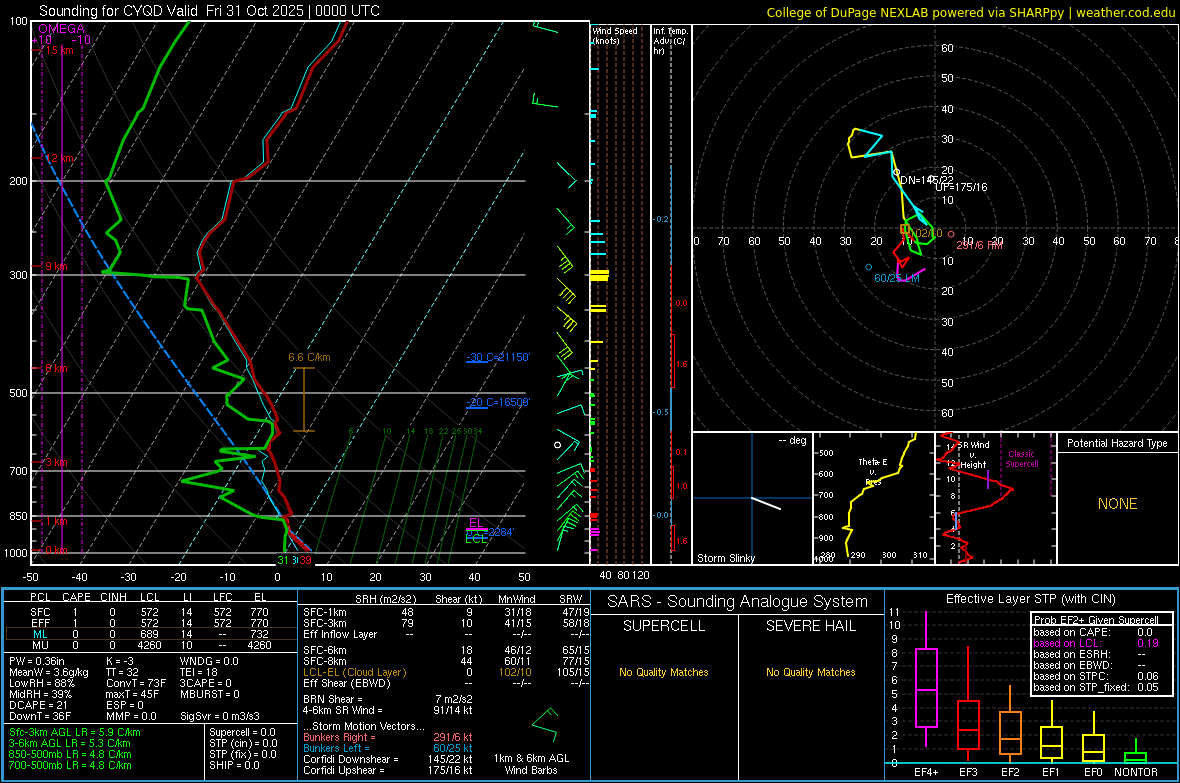
Task: Click the Inf. Temp. Adv. panel header
Action: (670, 41)
